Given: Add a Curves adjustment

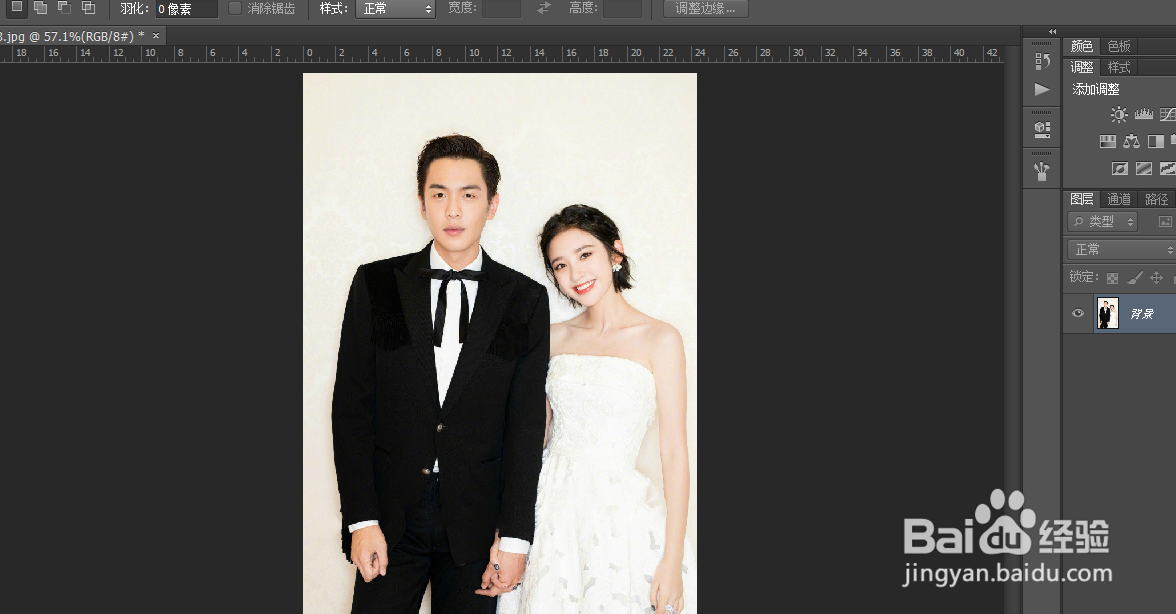Looking at the screenshot, I should [1168, 115].
